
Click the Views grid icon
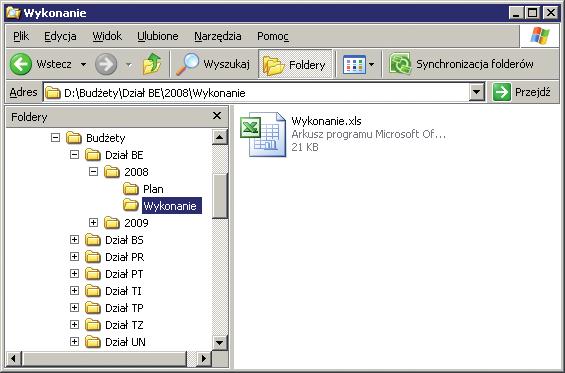[x=354, y=65]
